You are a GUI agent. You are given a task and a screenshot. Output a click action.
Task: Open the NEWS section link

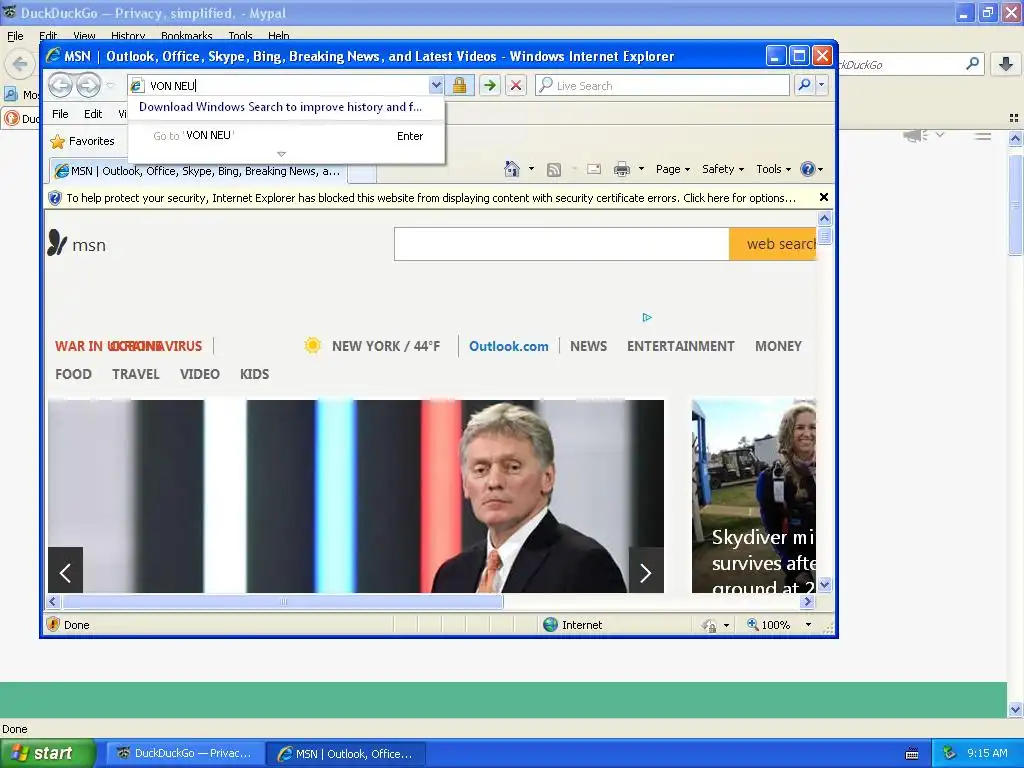click(x=588, y=346)
